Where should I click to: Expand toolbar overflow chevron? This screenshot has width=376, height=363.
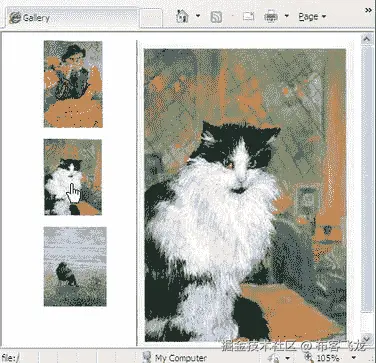click(x=368, y=11)
